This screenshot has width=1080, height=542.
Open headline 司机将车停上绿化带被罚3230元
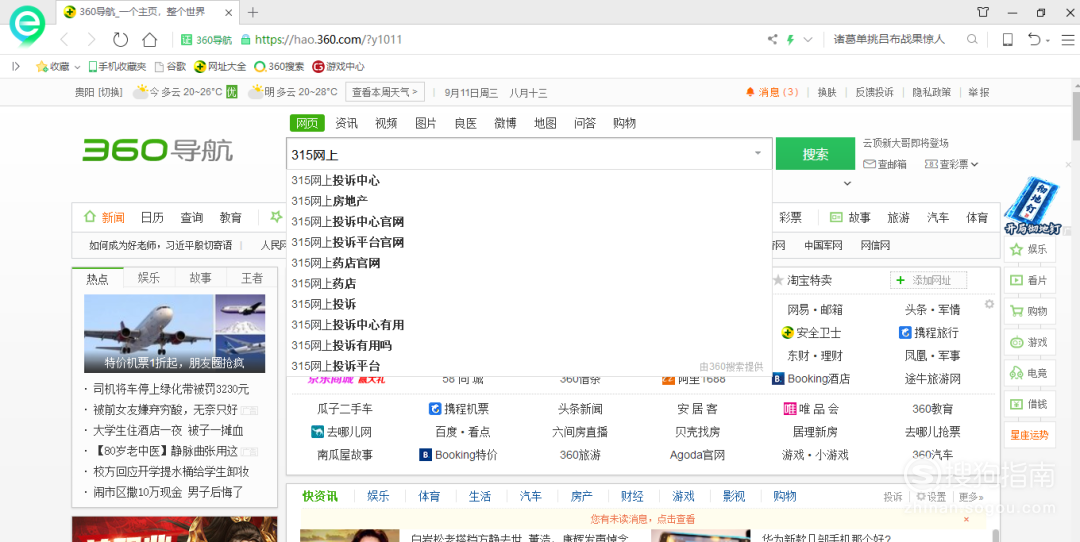click(171, 389)
